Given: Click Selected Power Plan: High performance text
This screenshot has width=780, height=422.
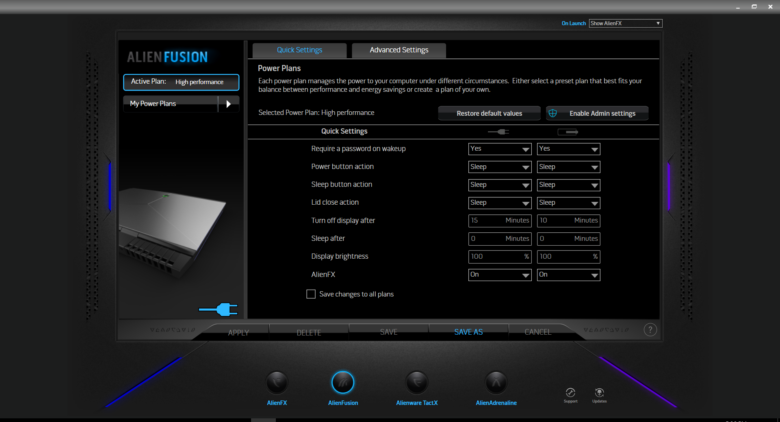Looking at the screenshot, I should click(x=316, y=112).
